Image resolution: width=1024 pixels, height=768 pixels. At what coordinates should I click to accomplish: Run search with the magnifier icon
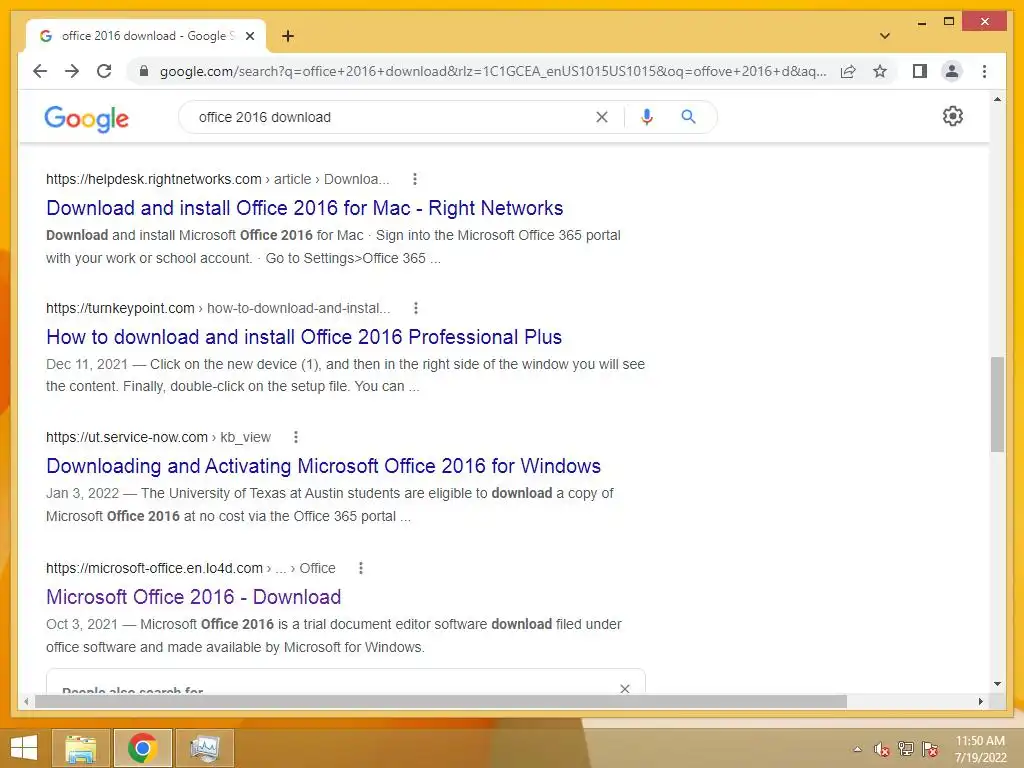click(x=688, y=117)
